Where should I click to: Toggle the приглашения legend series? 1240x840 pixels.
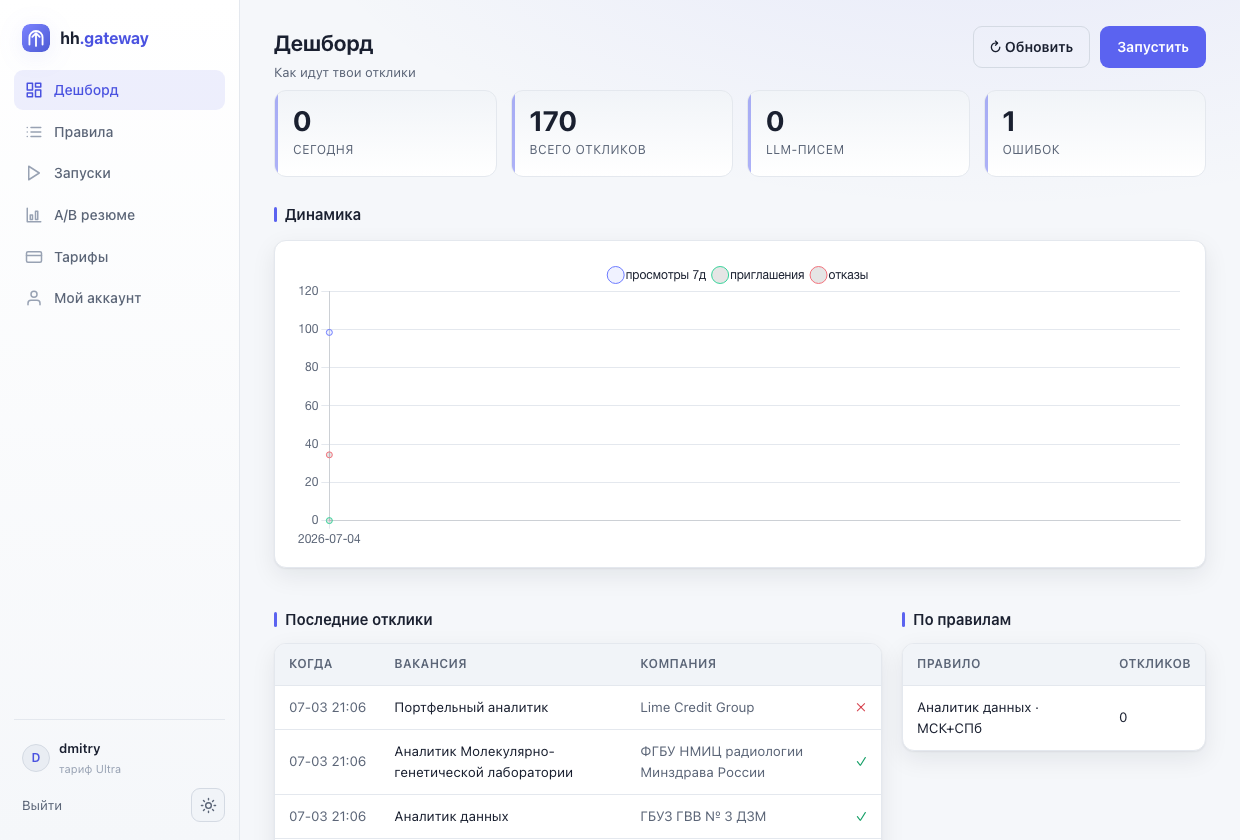[758, 275]
